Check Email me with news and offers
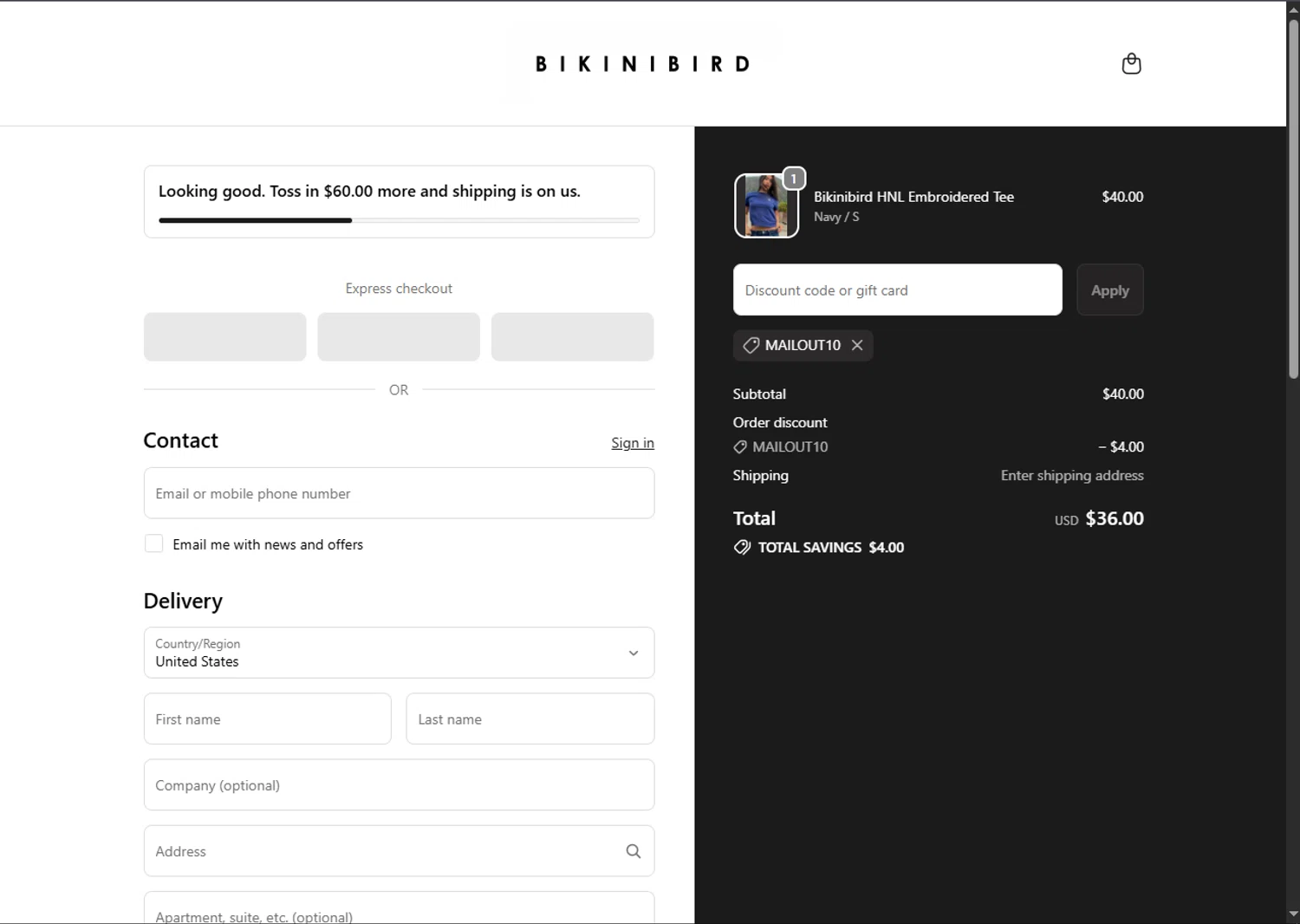 (x=153, y=543)
